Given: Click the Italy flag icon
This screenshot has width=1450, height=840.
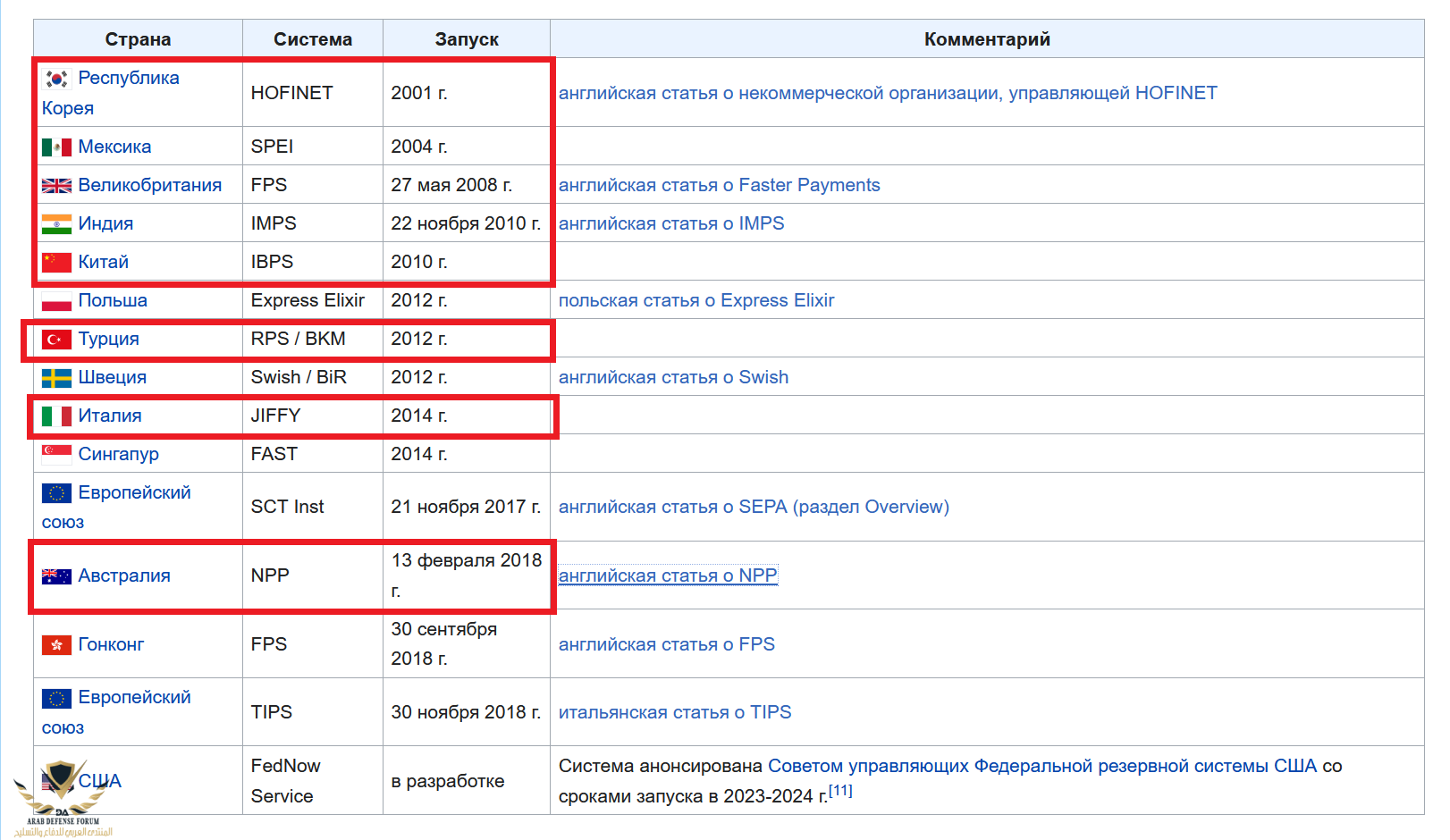Looking at the screenshot, I should 56,416.
